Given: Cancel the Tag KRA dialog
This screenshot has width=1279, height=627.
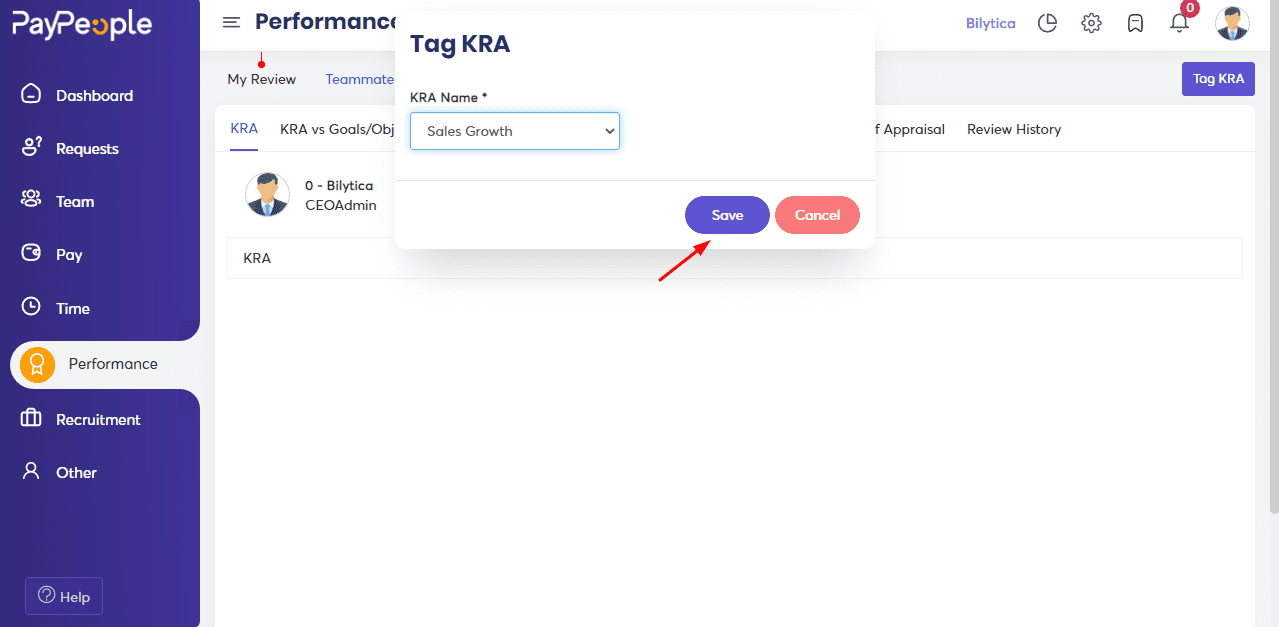Looking at the screenshot, I should click(817, 215).
